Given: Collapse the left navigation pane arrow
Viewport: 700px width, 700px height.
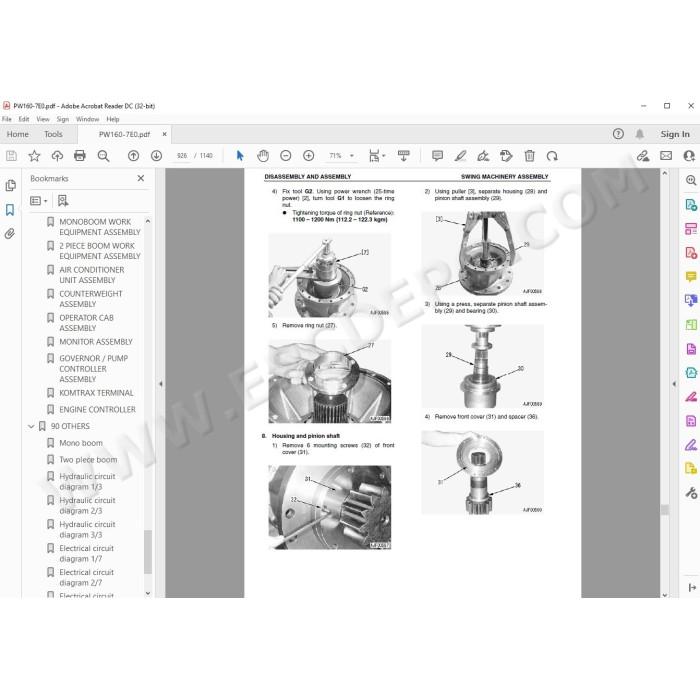Looking at the screenshot, I should click(x=161, y=383).
